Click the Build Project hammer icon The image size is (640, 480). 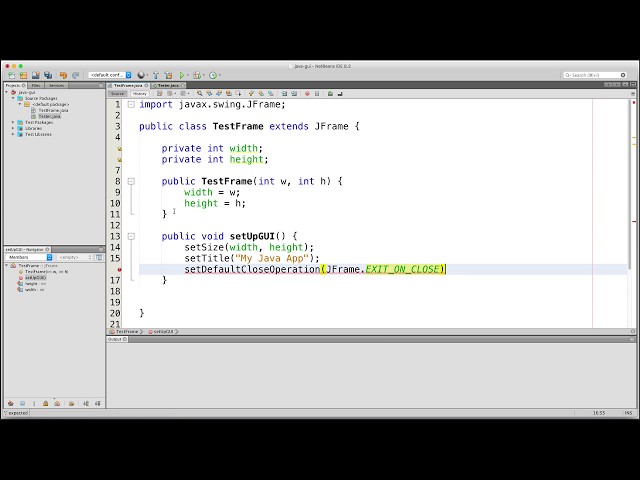tap(156, 76)
